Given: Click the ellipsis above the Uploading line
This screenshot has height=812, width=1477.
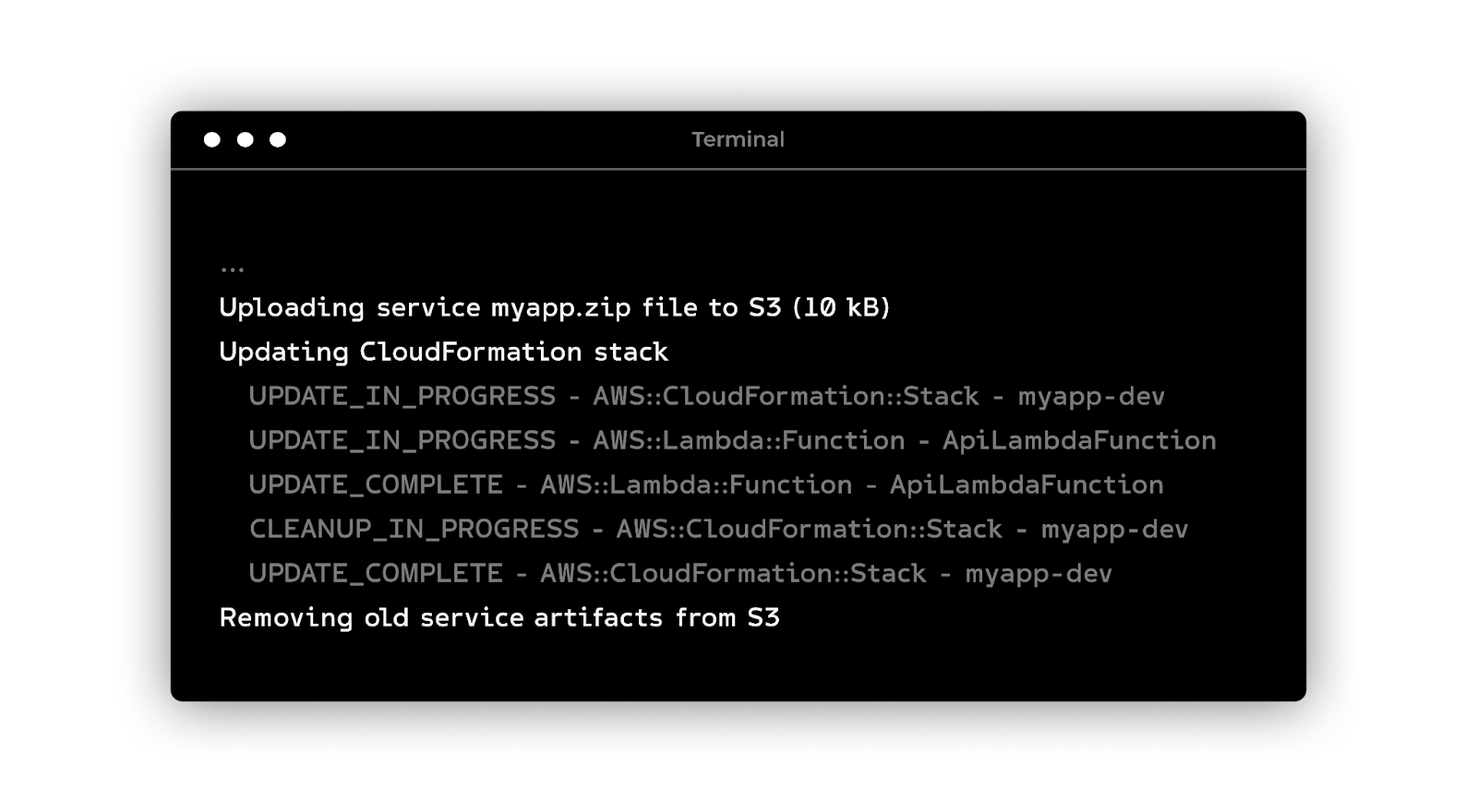Looking at the screenshot, I should (233, 269).
